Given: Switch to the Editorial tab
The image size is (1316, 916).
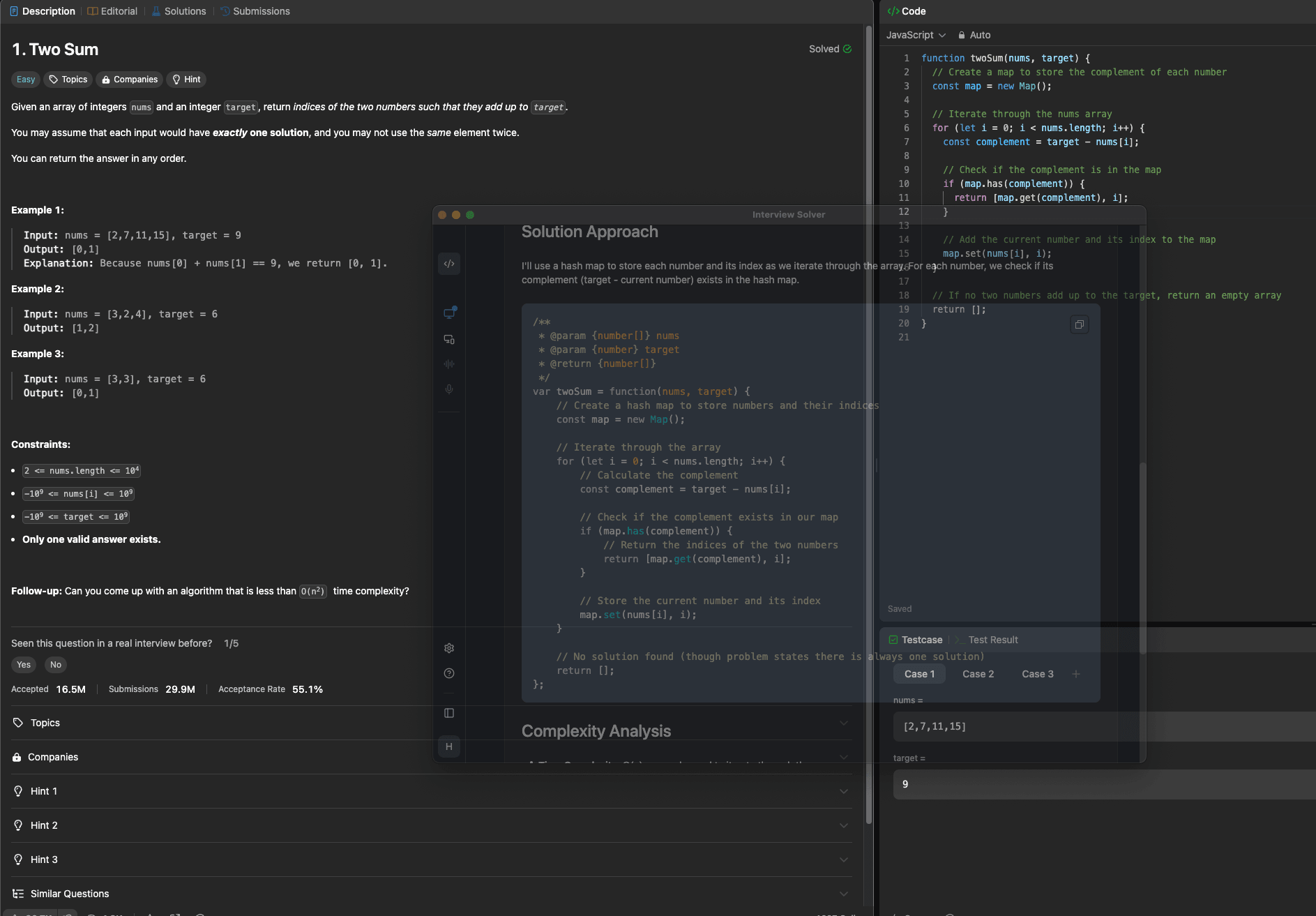Looking at the screenshot, I should tap(112, 11).
